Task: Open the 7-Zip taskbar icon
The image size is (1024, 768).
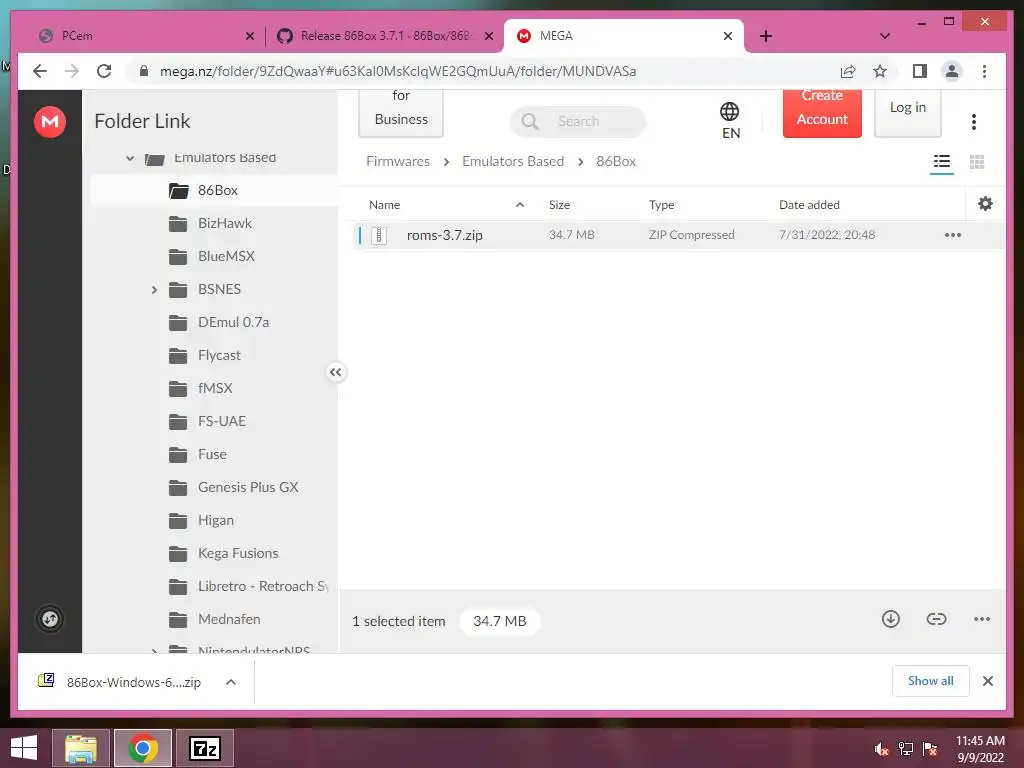Action: 205,748
